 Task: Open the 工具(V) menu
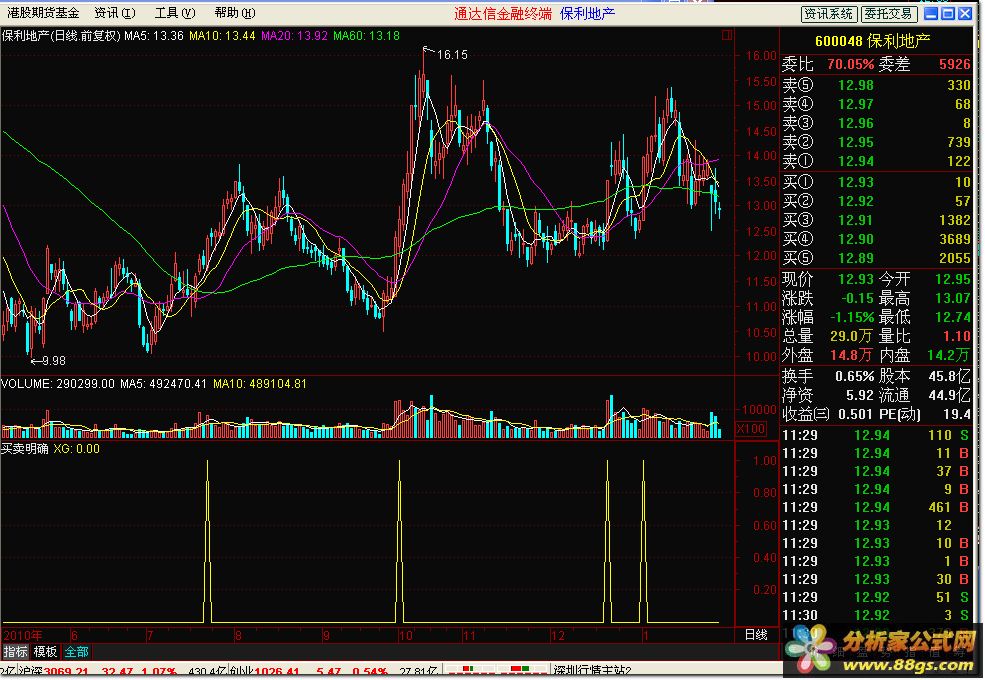(175, 13)
